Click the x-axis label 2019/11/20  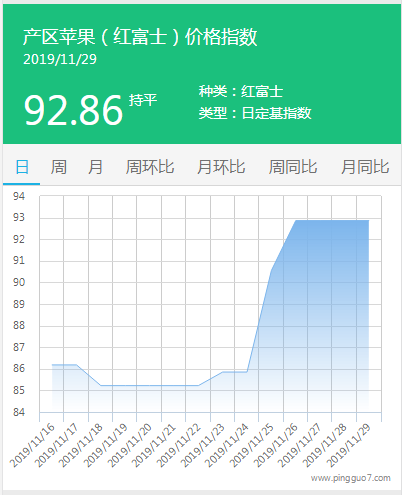click(x=129, y=445)
